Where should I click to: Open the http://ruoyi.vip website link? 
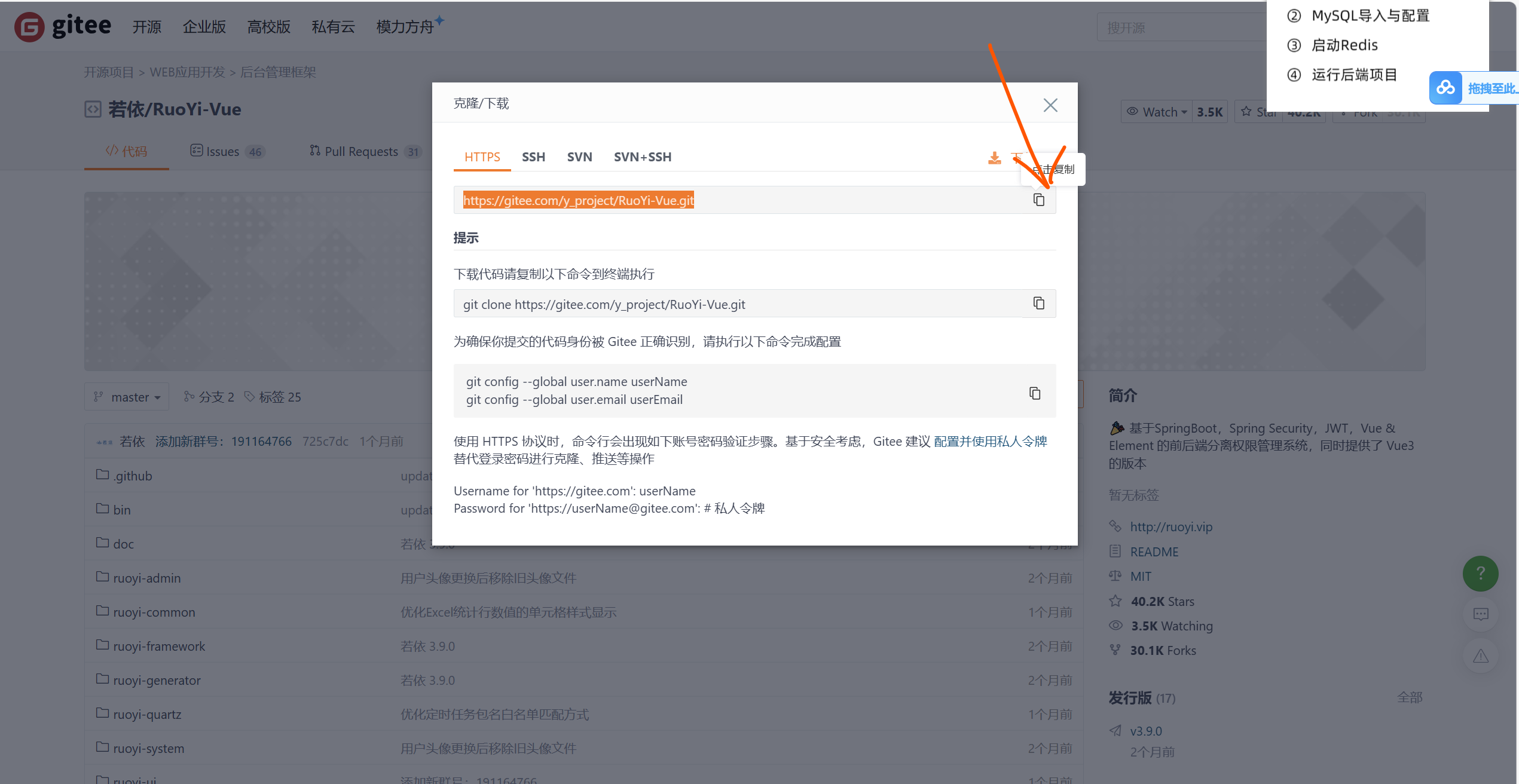(1171, 526)
